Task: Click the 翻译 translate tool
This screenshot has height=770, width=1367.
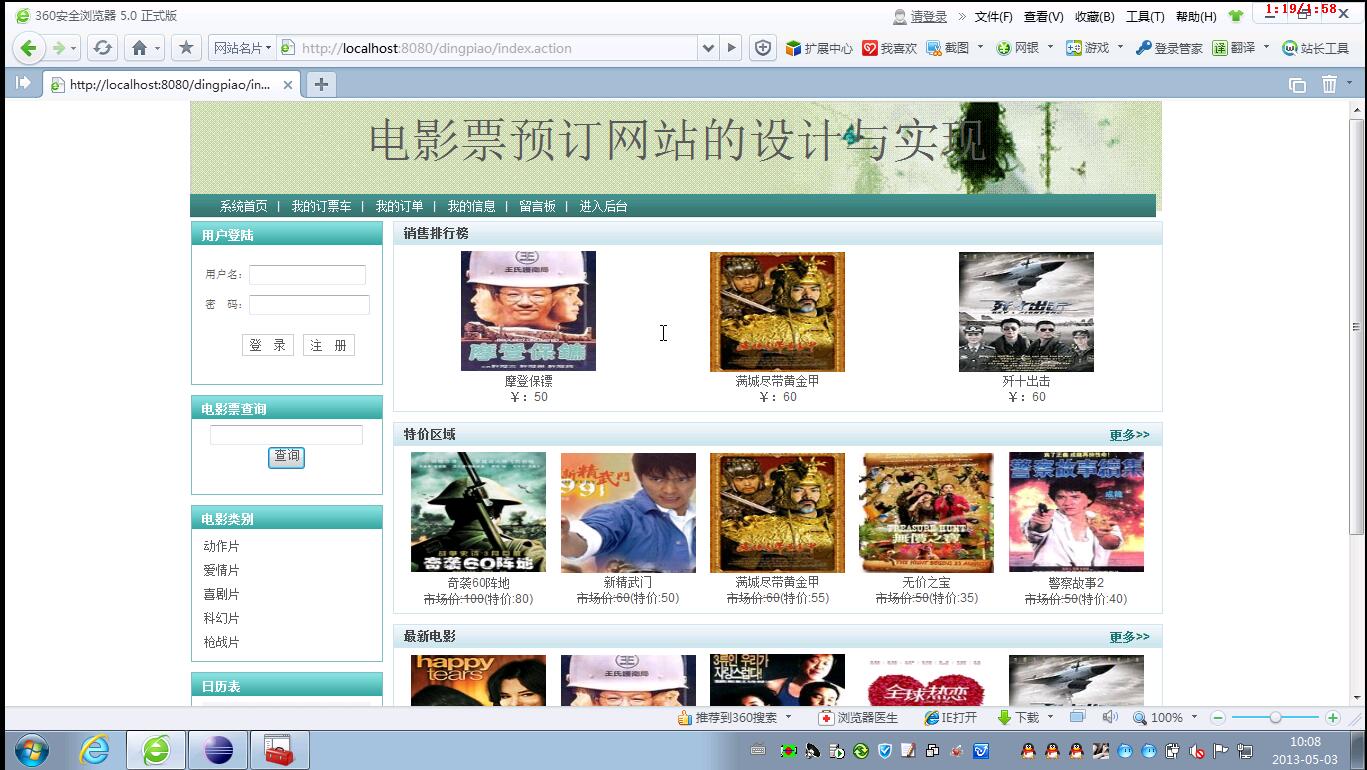Action: (1234, 48)
